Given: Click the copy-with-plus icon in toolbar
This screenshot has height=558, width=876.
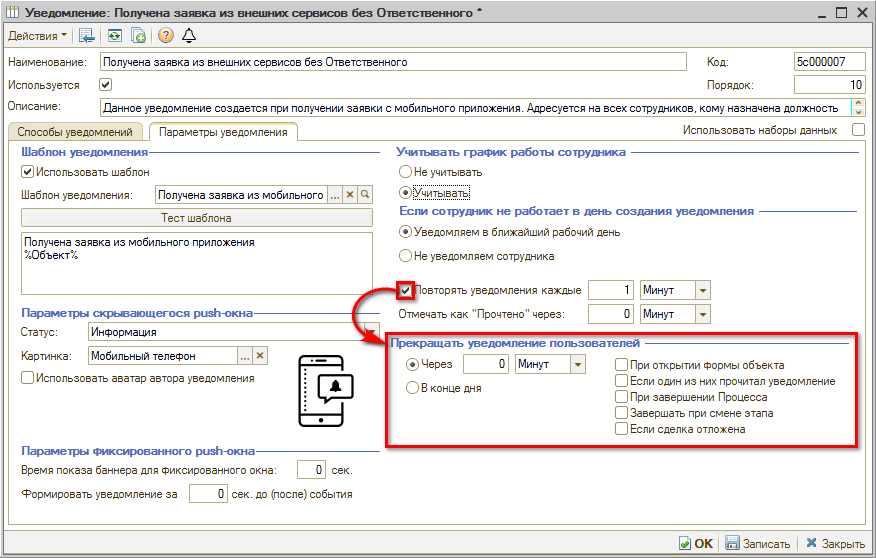Looking at the screenshot, I should click(139, 35).
